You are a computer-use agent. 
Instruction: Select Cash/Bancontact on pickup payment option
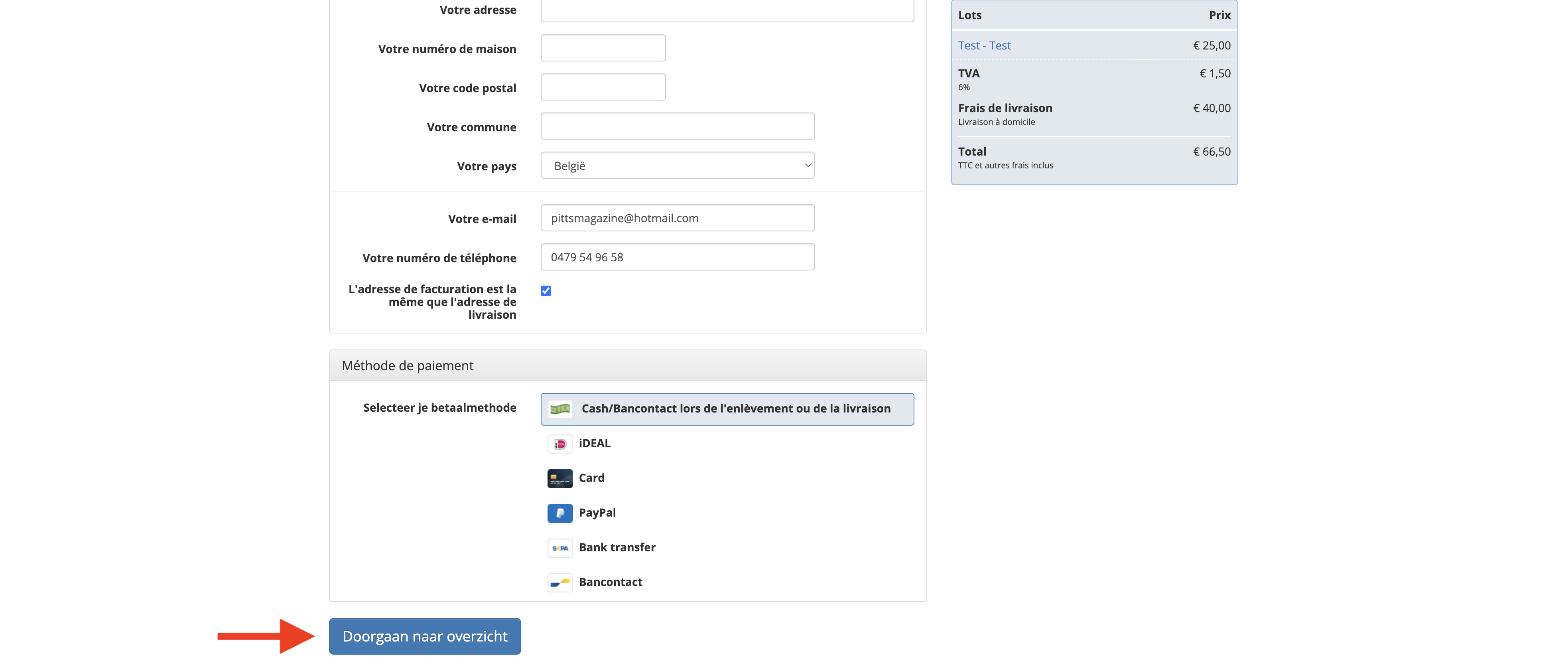[x=735, y=409]
